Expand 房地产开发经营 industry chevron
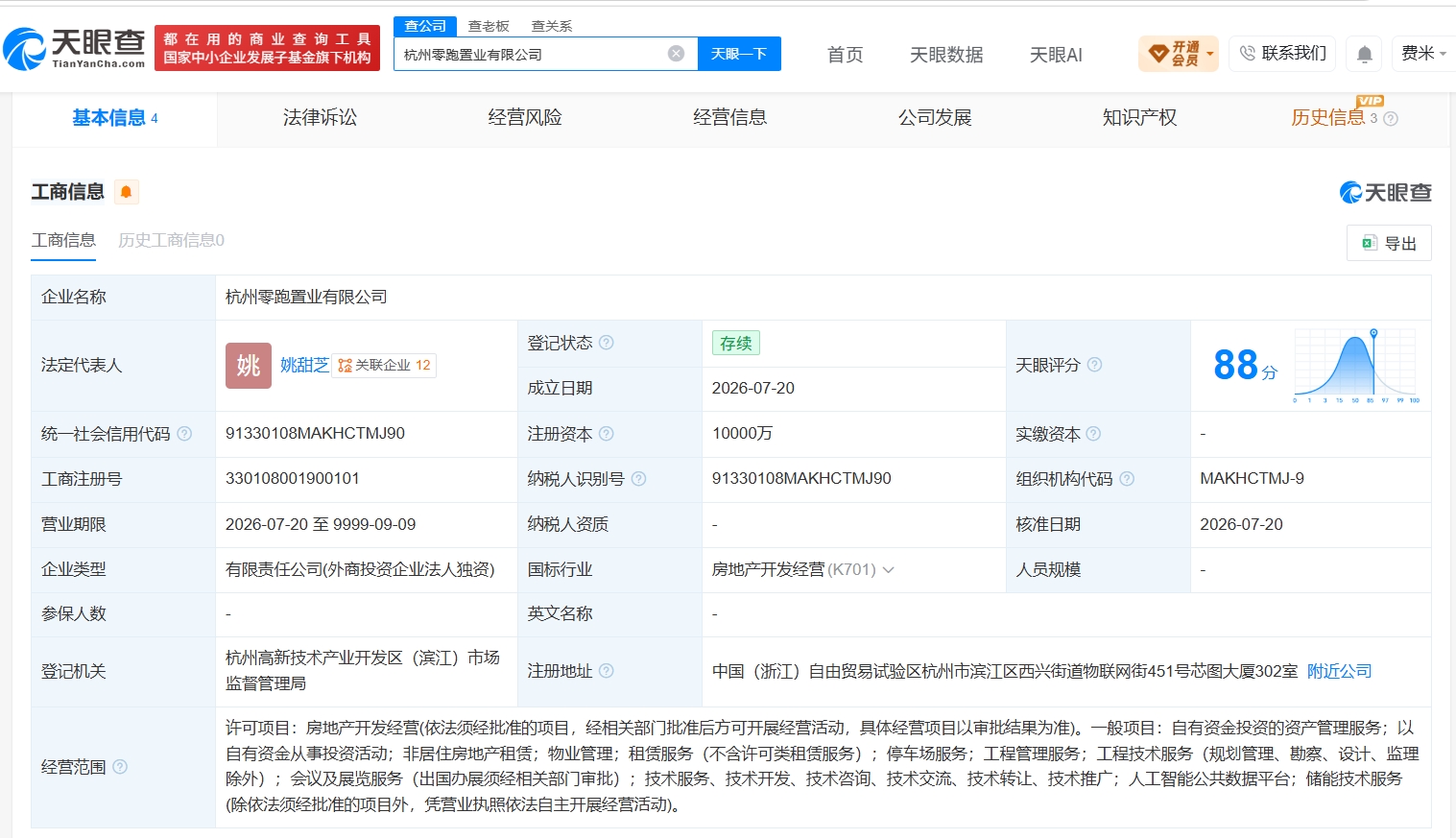The height and width of the screenshot is (838, 1456). tap(889, 570)
